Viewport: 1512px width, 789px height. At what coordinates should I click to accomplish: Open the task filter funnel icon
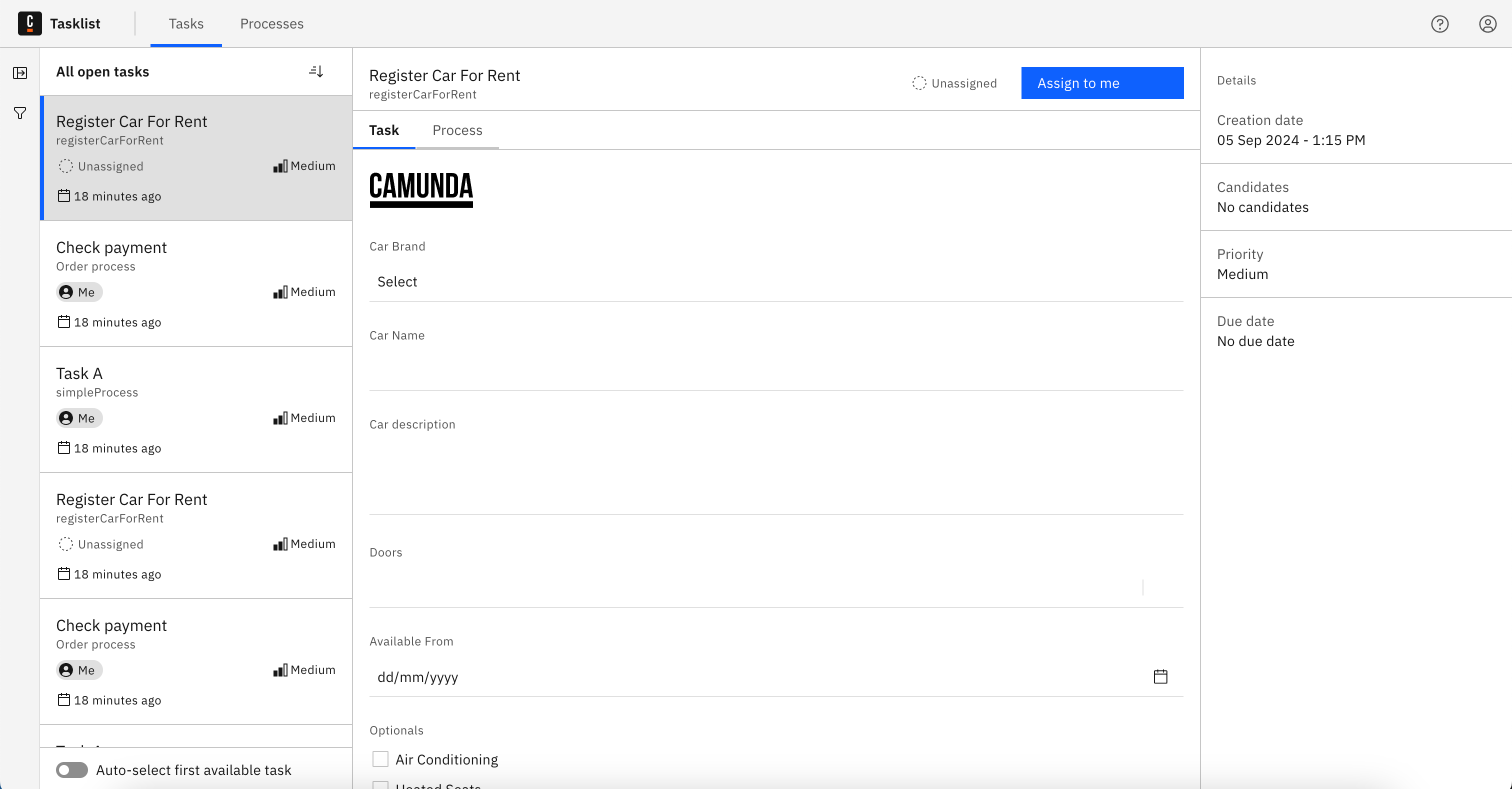coord(20,114)
